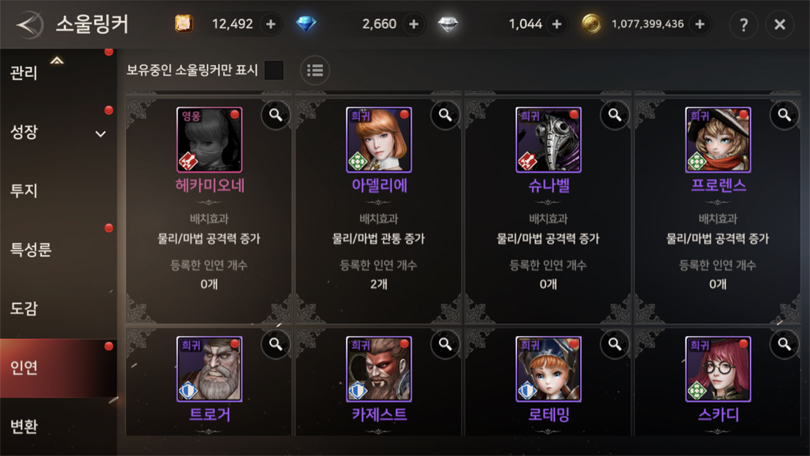810x456 pixels.
Task: Switch to the 투지 sidebar tab
Action: (x=24, y=191)
